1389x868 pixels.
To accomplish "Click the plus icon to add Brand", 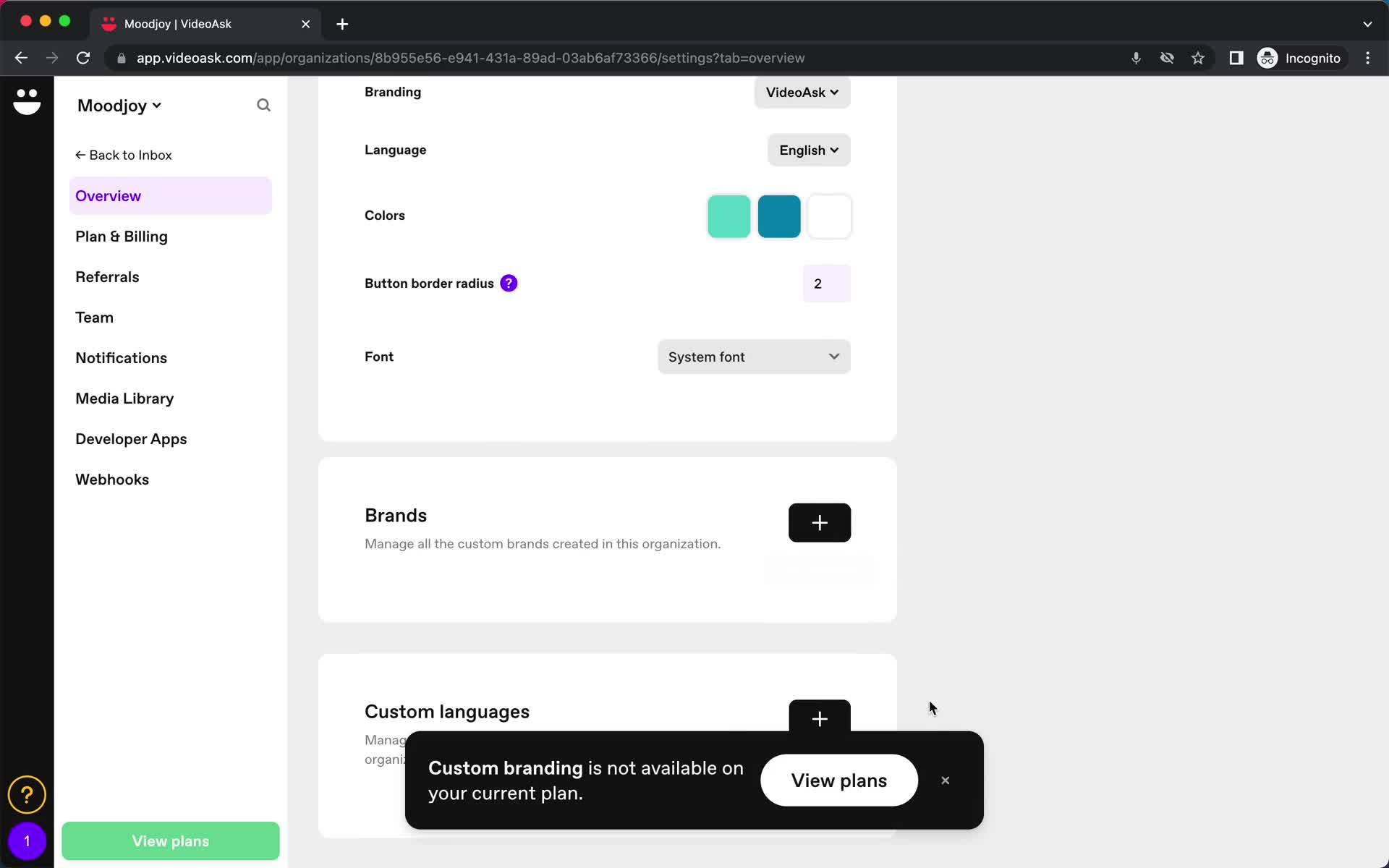I will 820,522.
